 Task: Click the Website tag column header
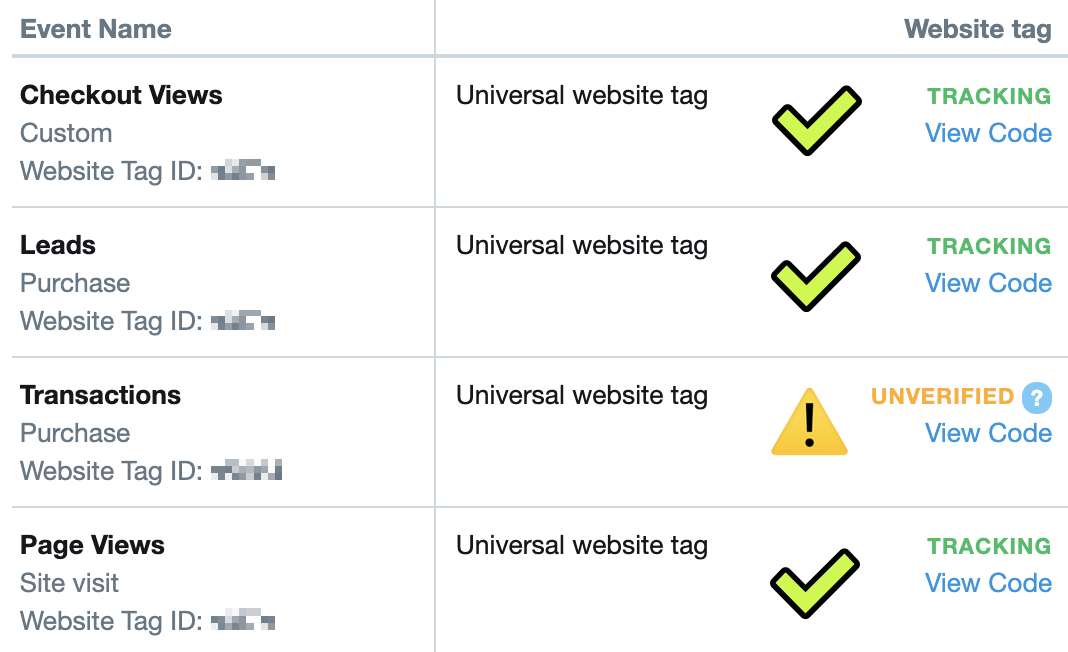977,29
